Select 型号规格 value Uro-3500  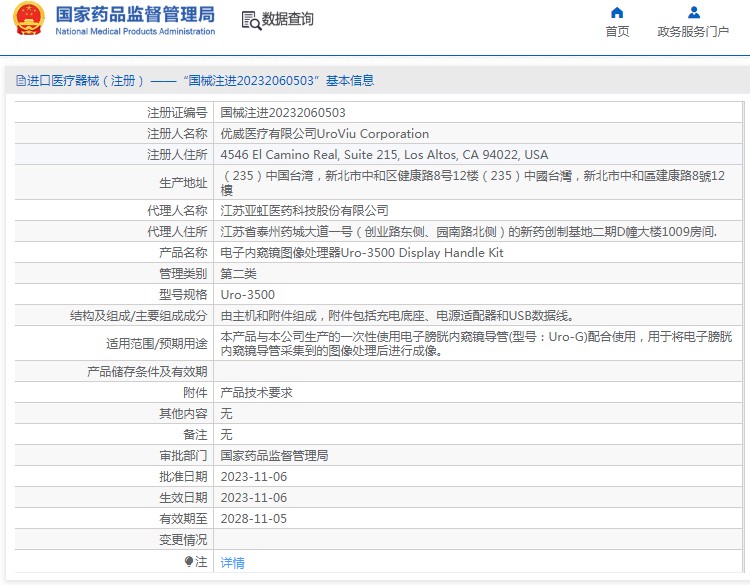(247, 295)
